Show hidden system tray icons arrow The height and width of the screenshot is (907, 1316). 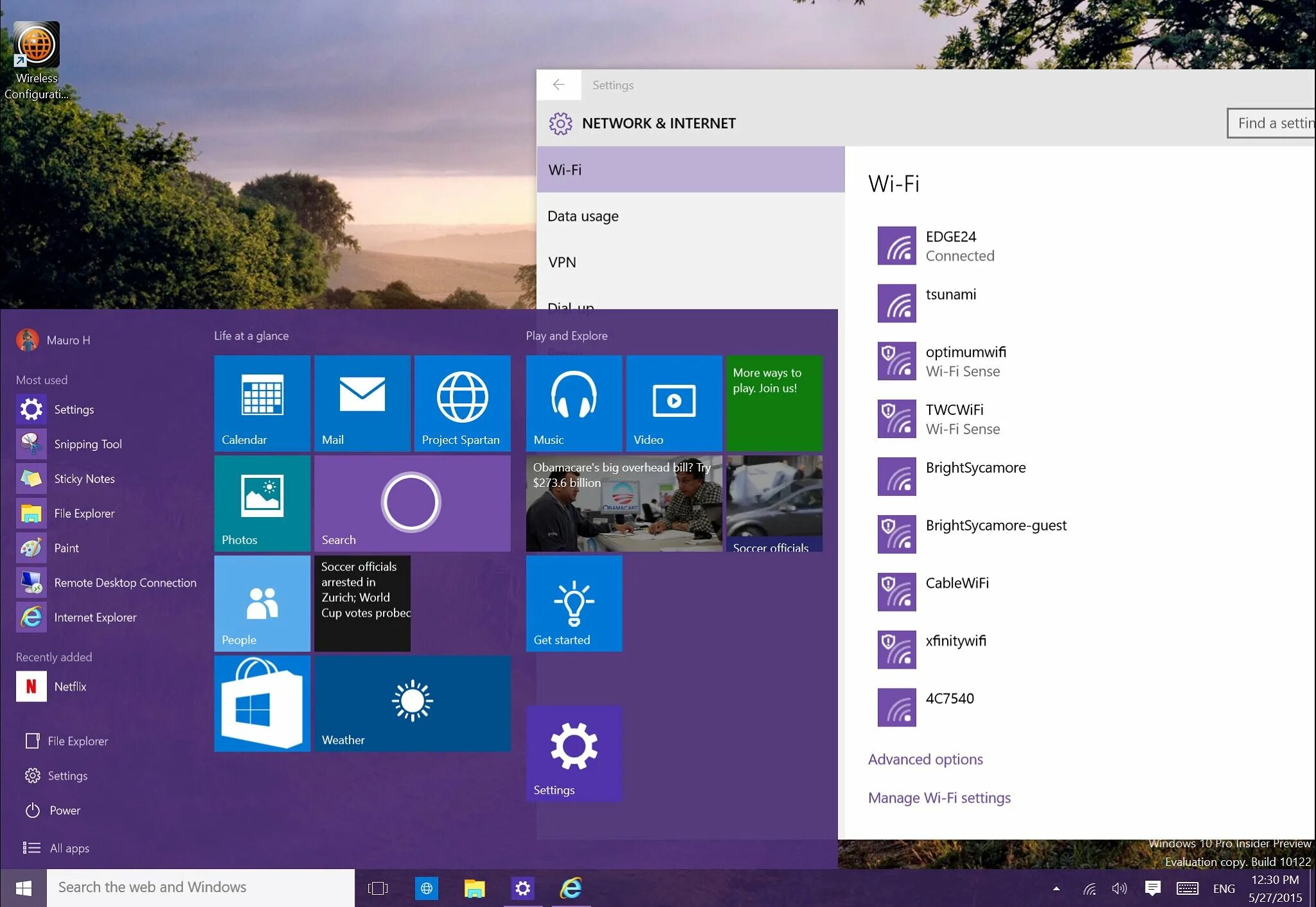pos(1056,888)
